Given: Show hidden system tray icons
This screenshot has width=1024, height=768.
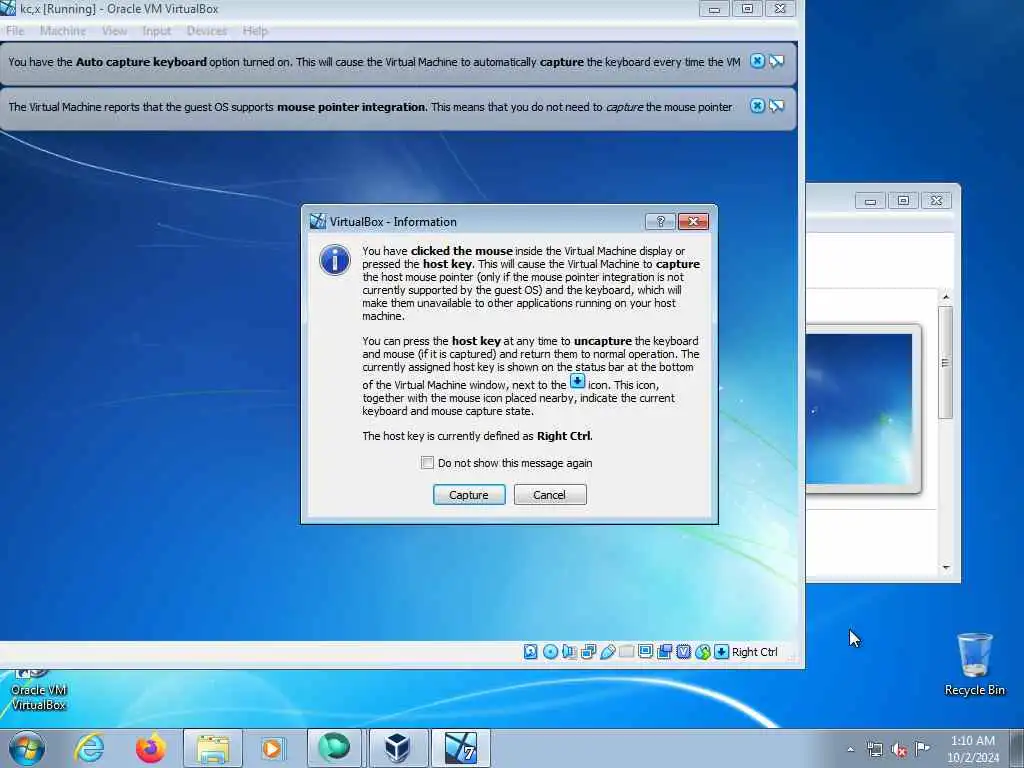Looking at the screenshot, I should tap(850, 749).
